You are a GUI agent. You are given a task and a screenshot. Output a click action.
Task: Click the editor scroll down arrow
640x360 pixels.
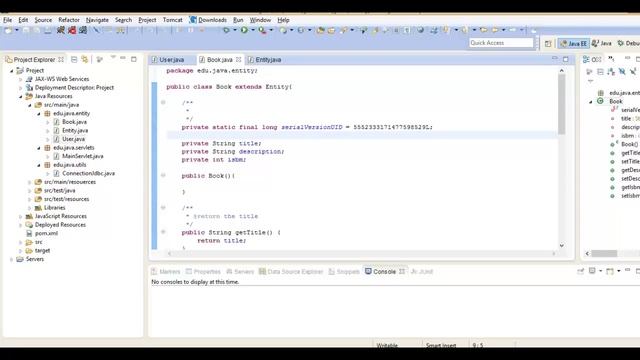562,245
